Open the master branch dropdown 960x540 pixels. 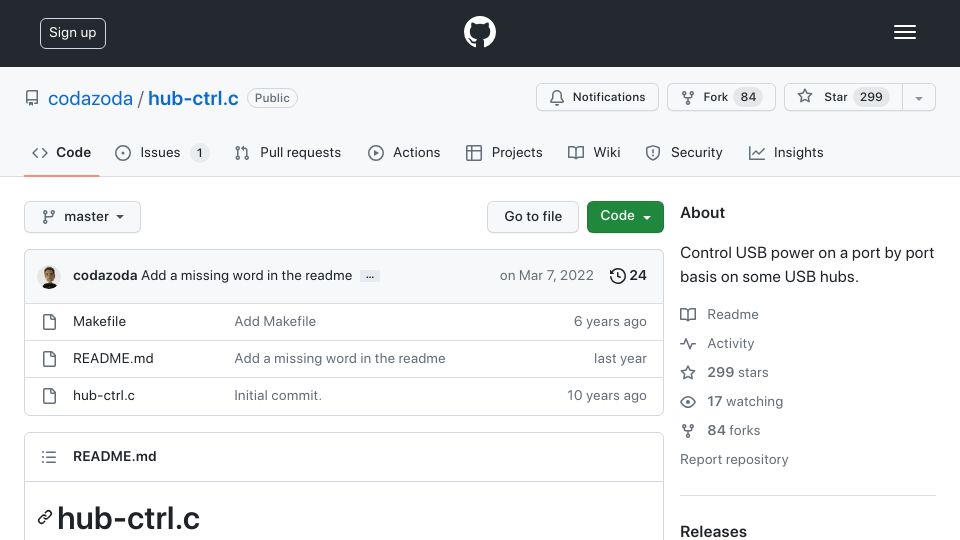click(x=83, y=217)
